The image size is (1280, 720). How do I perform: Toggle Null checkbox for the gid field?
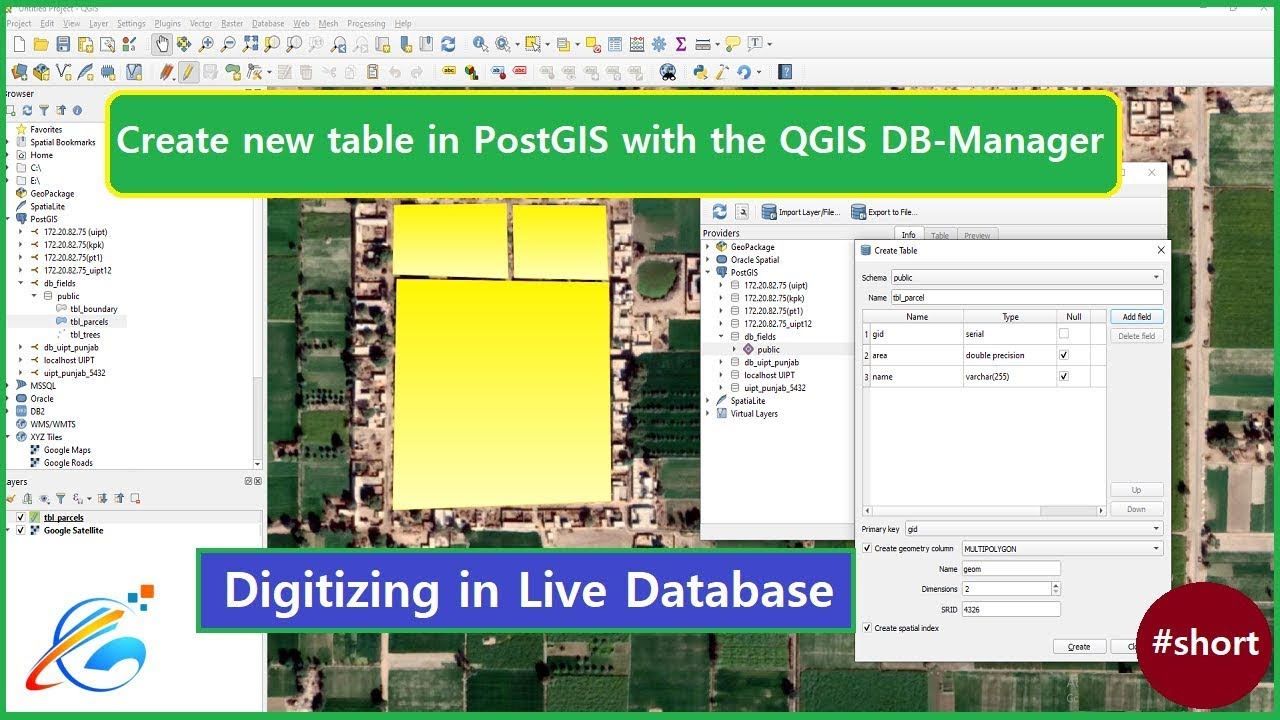(1064, 334)
